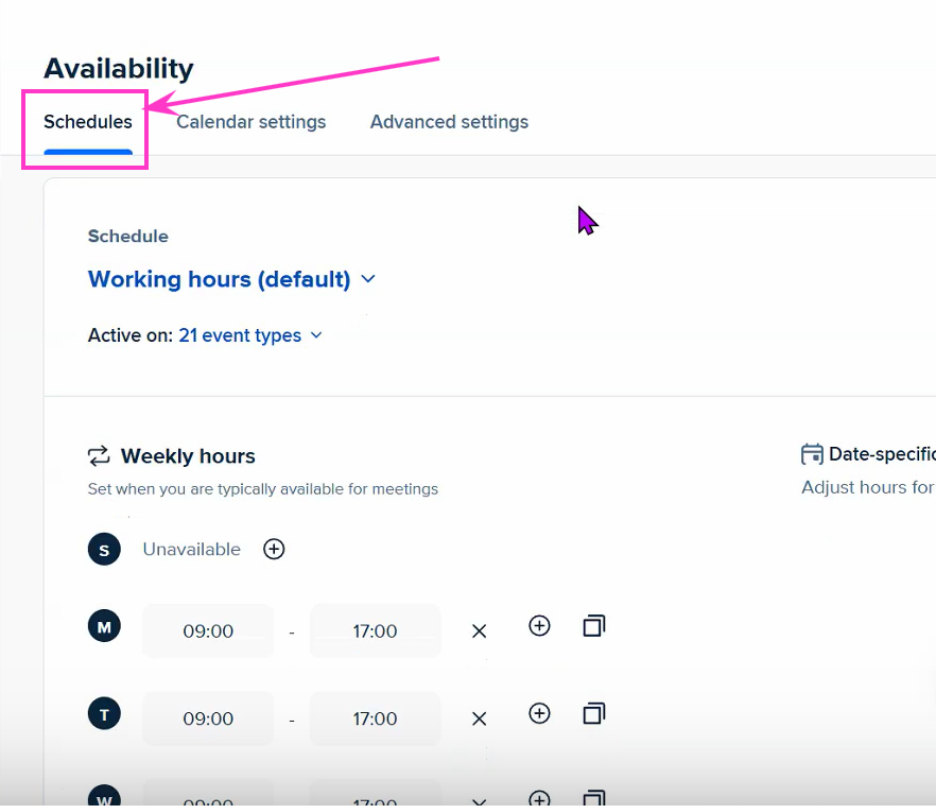Open the 21 event types dropdown

pyautogui.click(x=251, y=335)
